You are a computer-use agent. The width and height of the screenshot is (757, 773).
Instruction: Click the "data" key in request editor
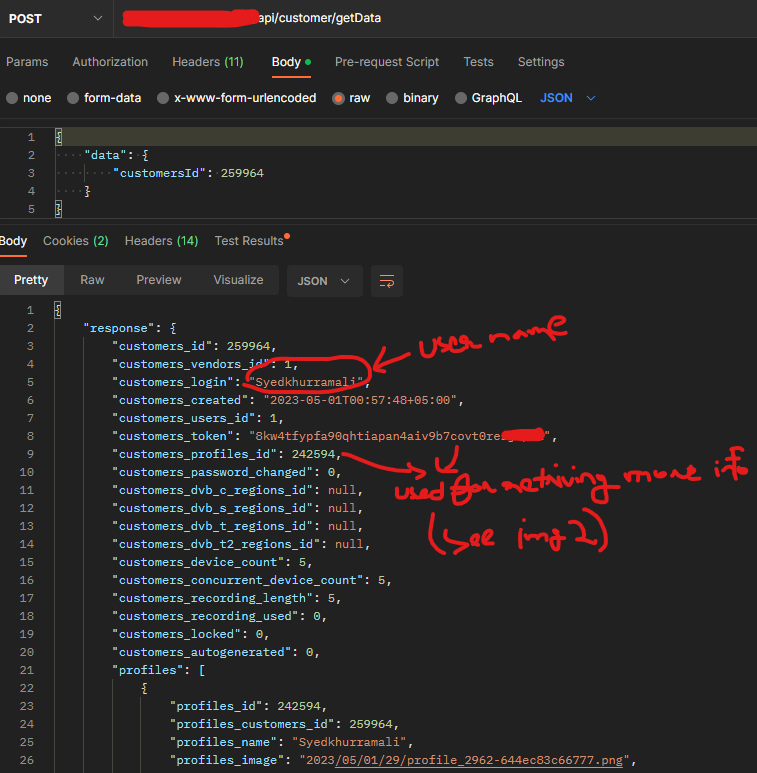point(105,155)
